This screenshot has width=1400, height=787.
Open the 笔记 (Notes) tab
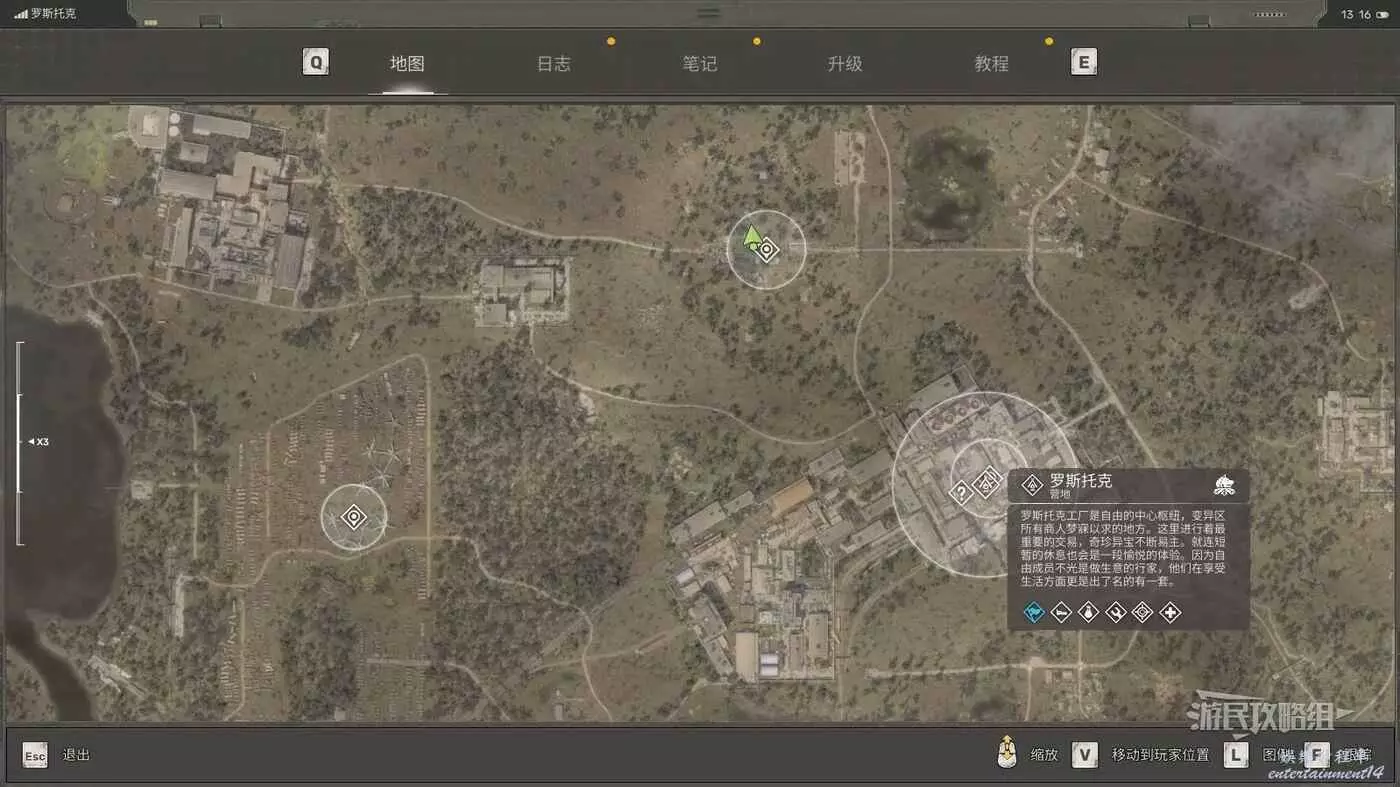(x=699, y=64)
